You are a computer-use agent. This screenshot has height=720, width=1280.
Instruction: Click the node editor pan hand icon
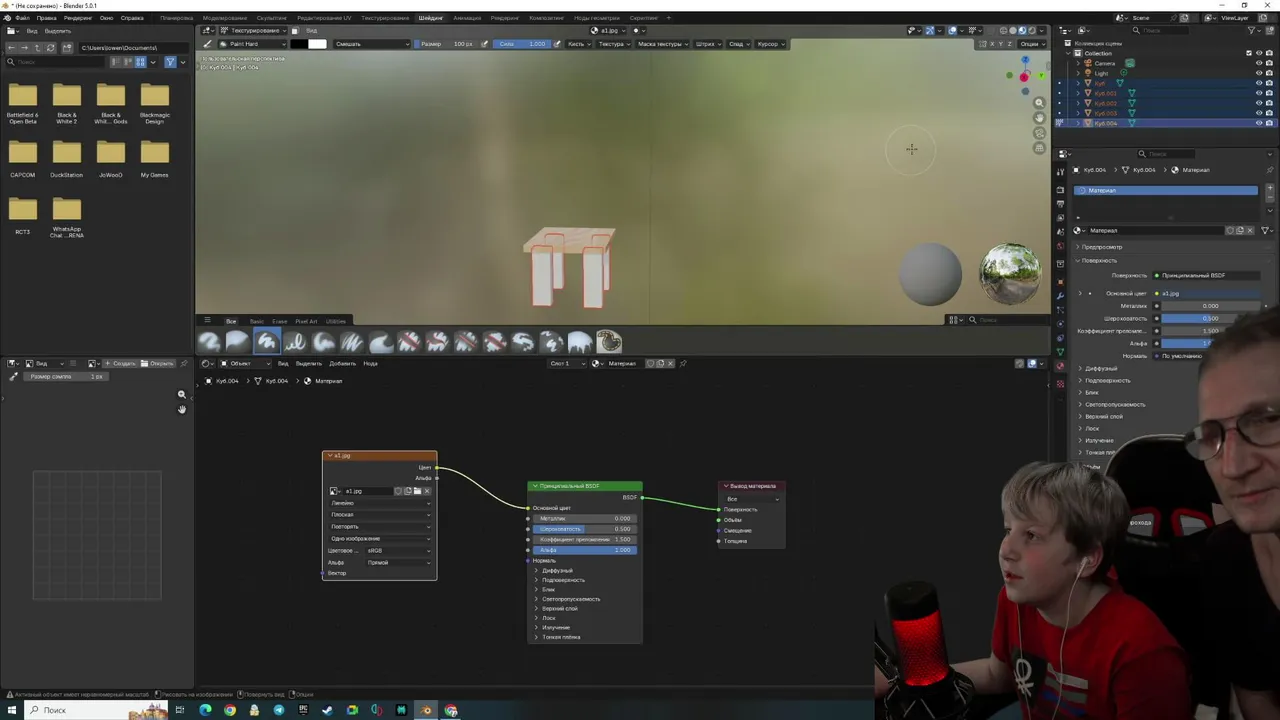click(x=181, y=409)
